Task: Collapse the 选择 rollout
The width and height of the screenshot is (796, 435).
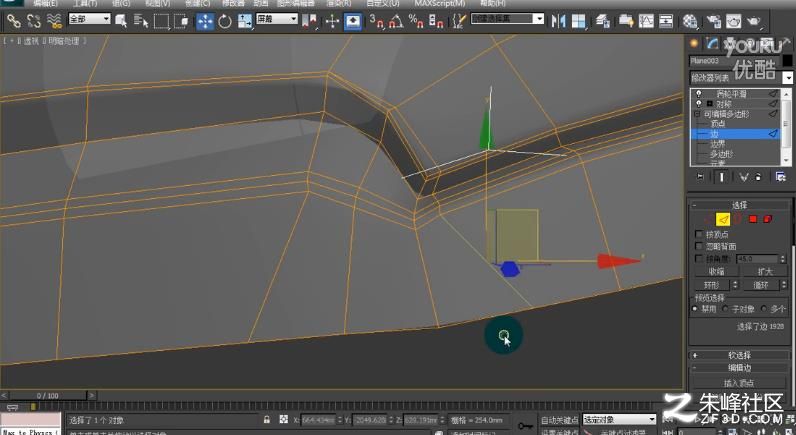Action: click(739, 205)
